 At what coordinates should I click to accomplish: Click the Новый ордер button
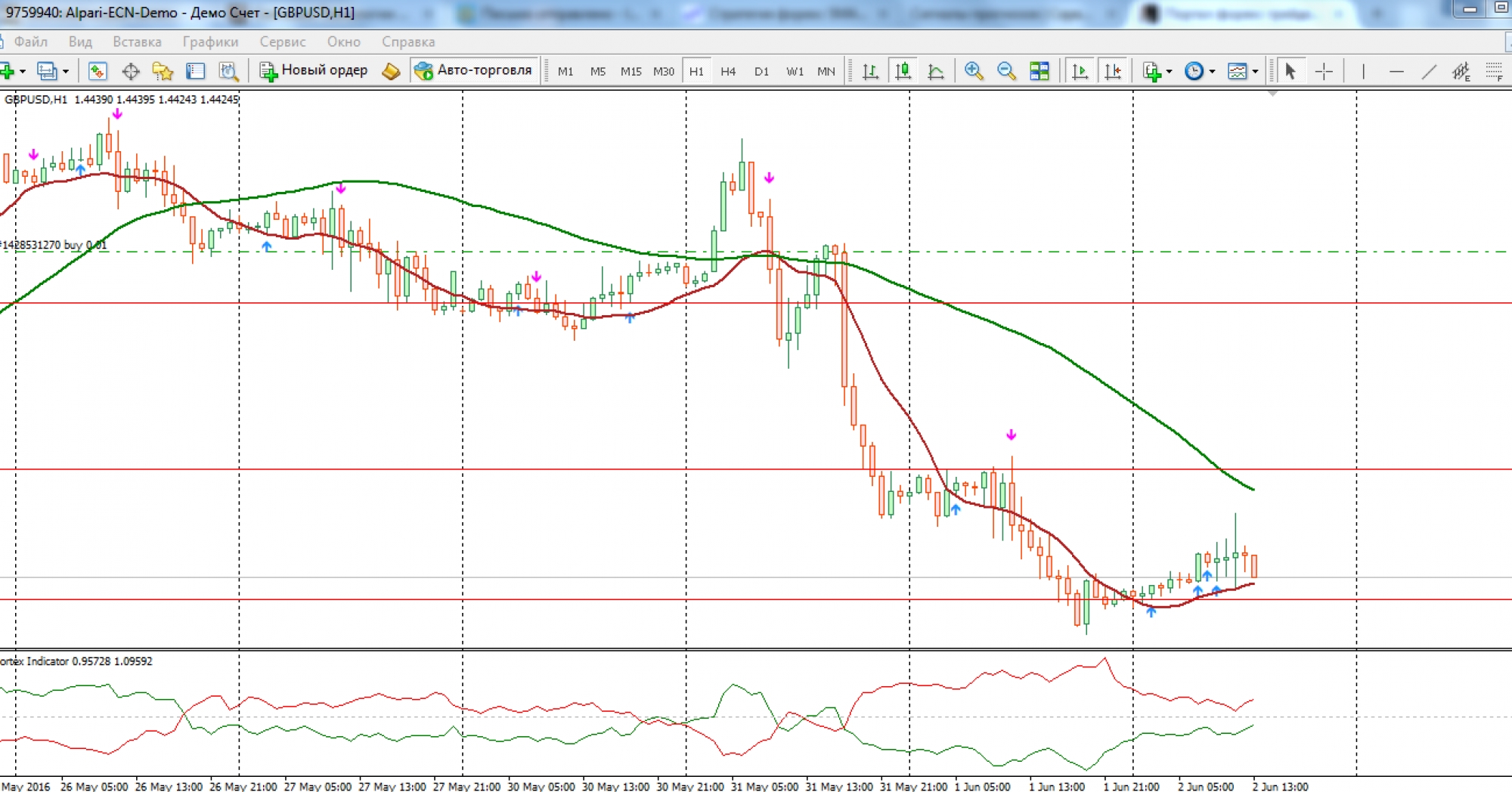click(x=314, y=70)
